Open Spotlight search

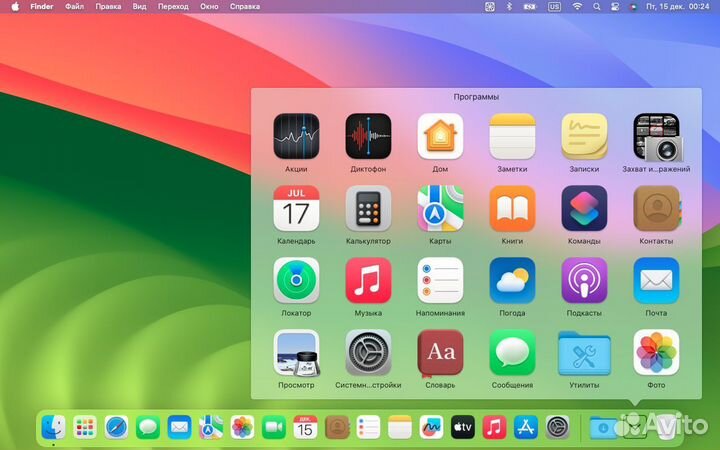pos(596,6)
